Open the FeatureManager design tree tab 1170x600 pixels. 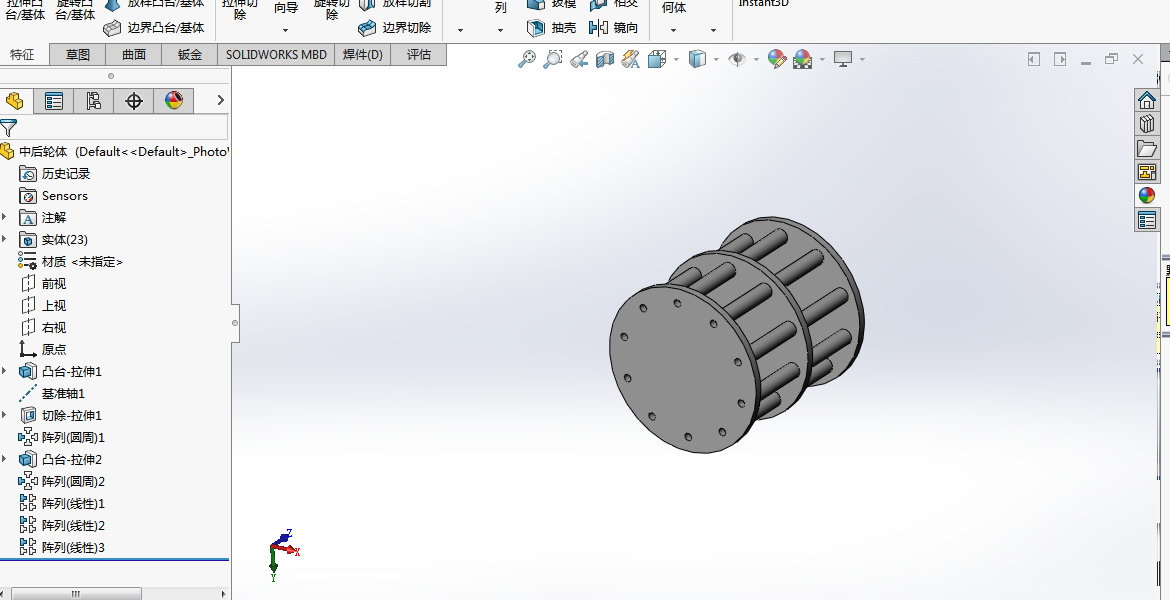(x=14, y=101)
